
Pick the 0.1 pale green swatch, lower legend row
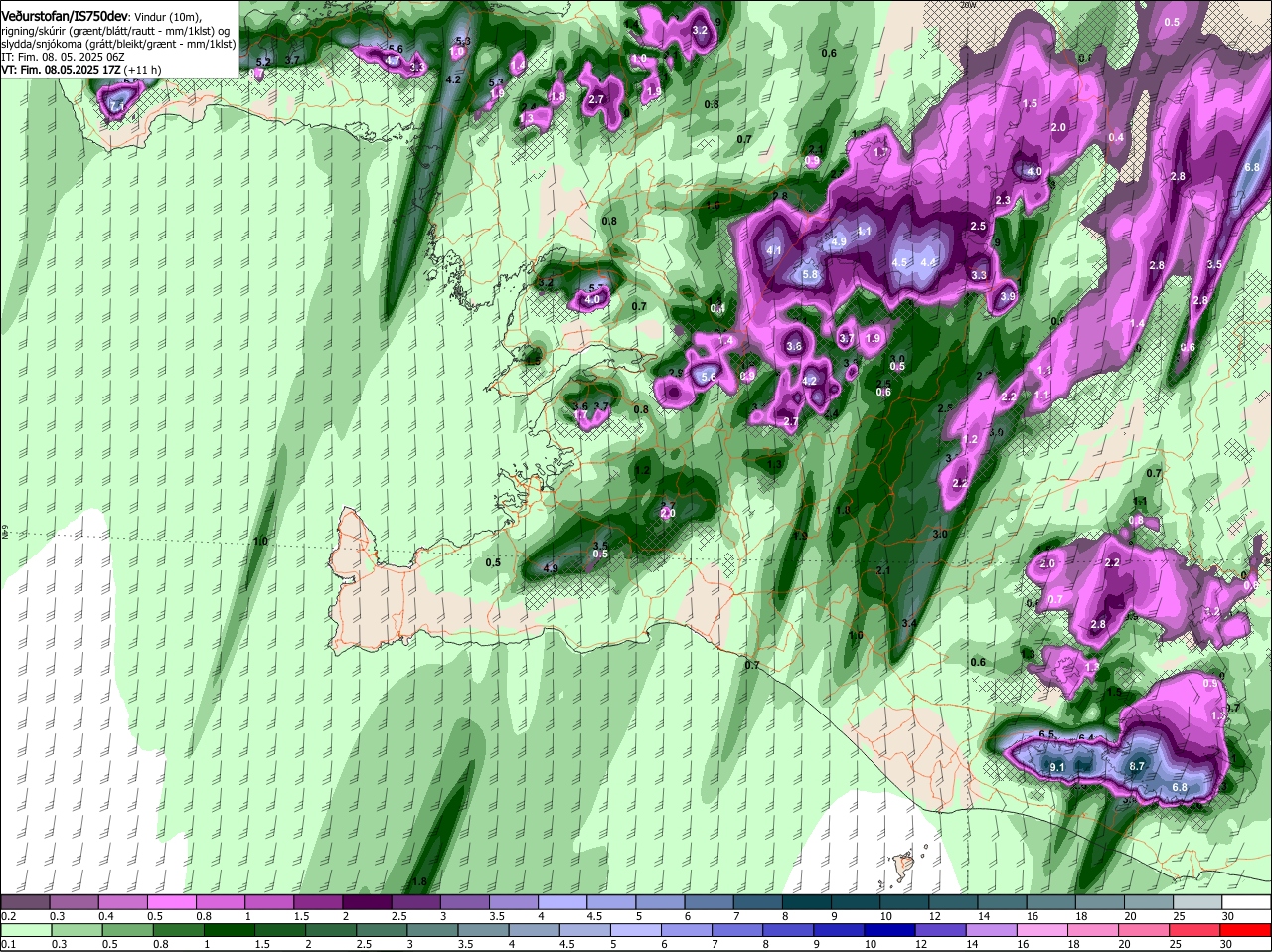25,930
